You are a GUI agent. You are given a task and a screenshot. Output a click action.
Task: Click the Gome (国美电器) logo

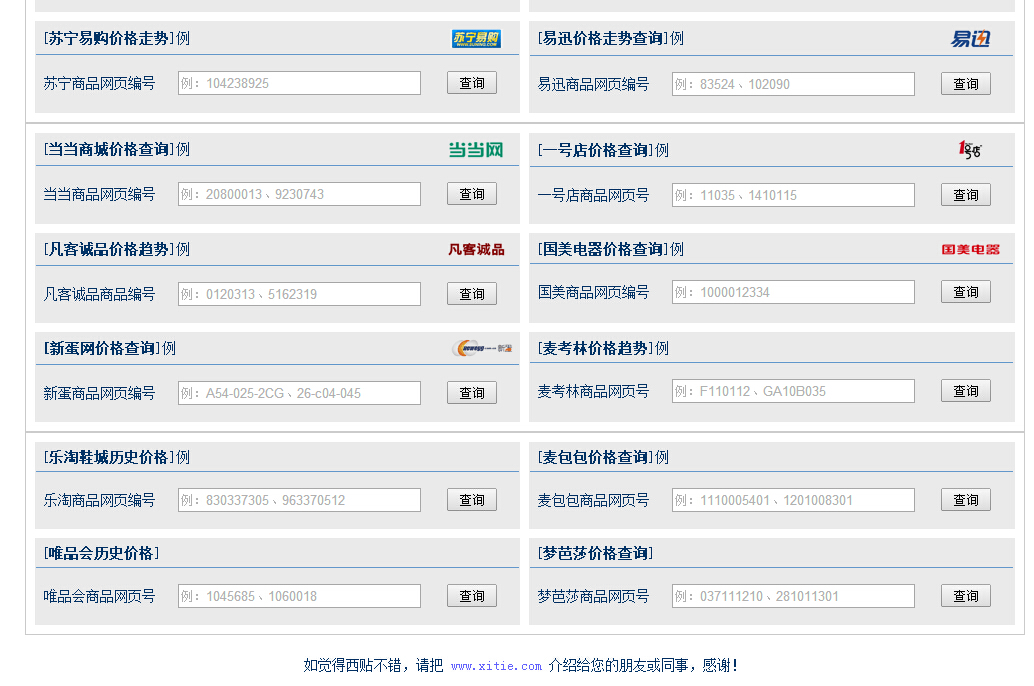(x=969, y=249)
